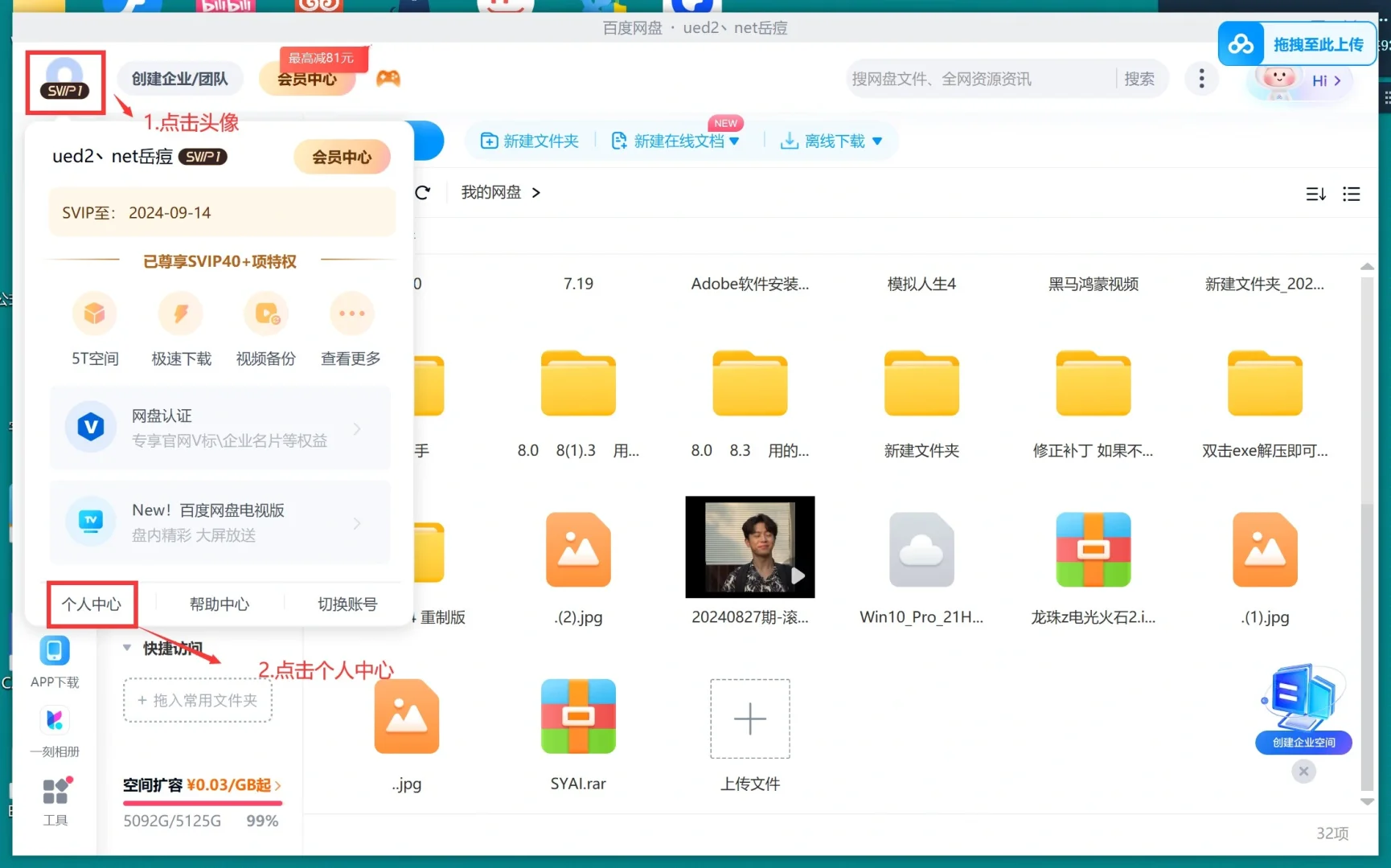The image size is (1391, 868).
Task: Open the 离线下载 dropdown menu
Action: (x=879, y=141)
